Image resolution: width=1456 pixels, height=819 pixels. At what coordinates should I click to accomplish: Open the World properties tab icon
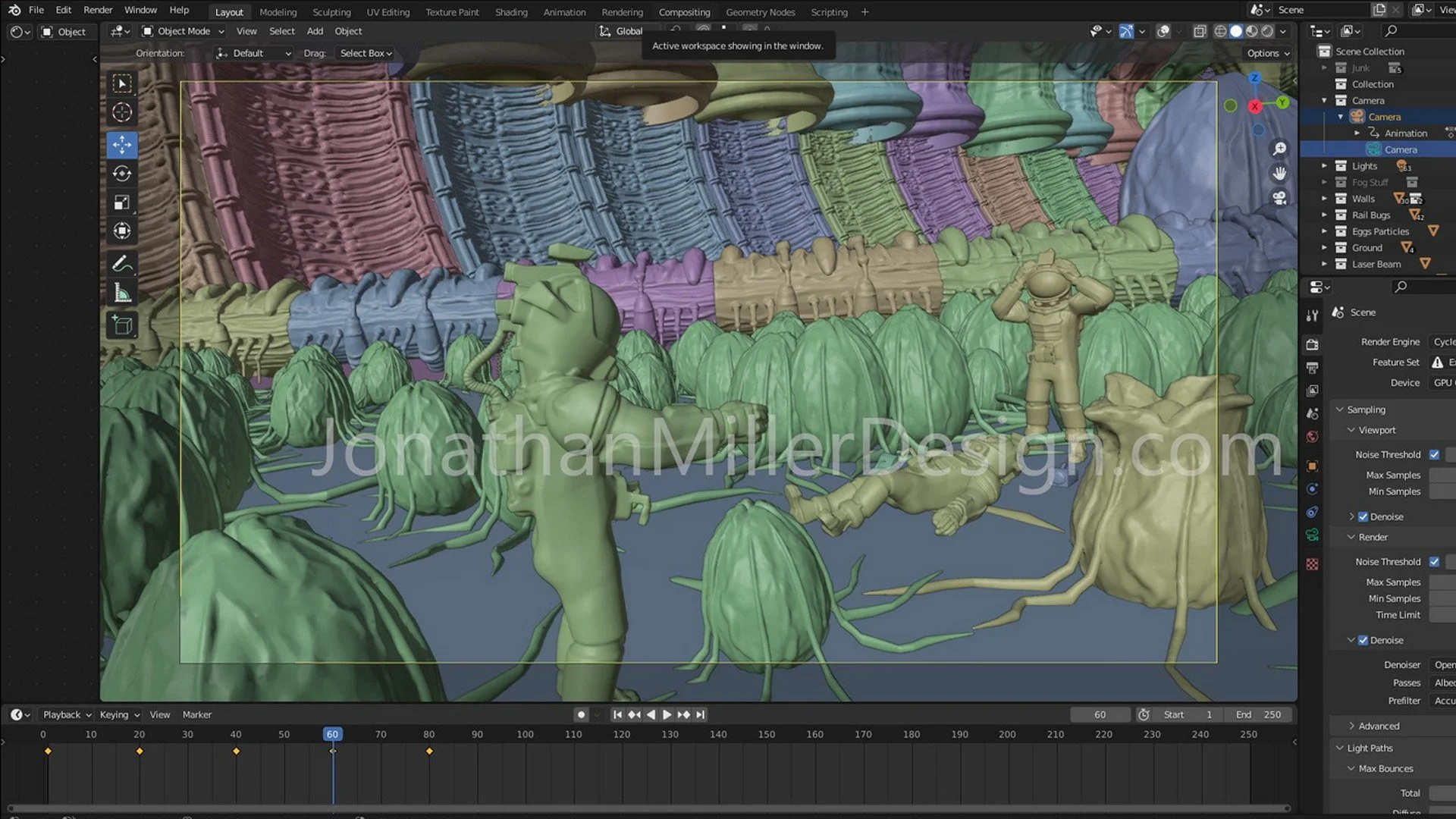coord(1312,437)
